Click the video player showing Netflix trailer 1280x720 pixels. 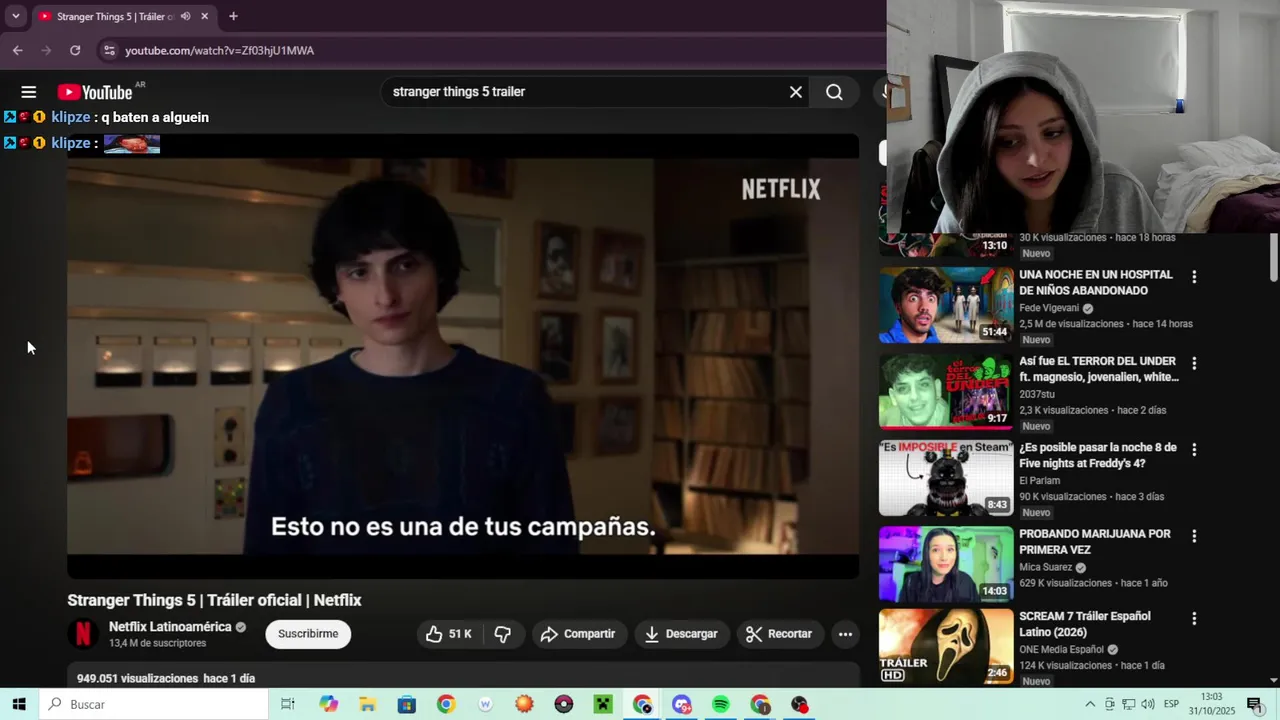[x=463, y=356]
